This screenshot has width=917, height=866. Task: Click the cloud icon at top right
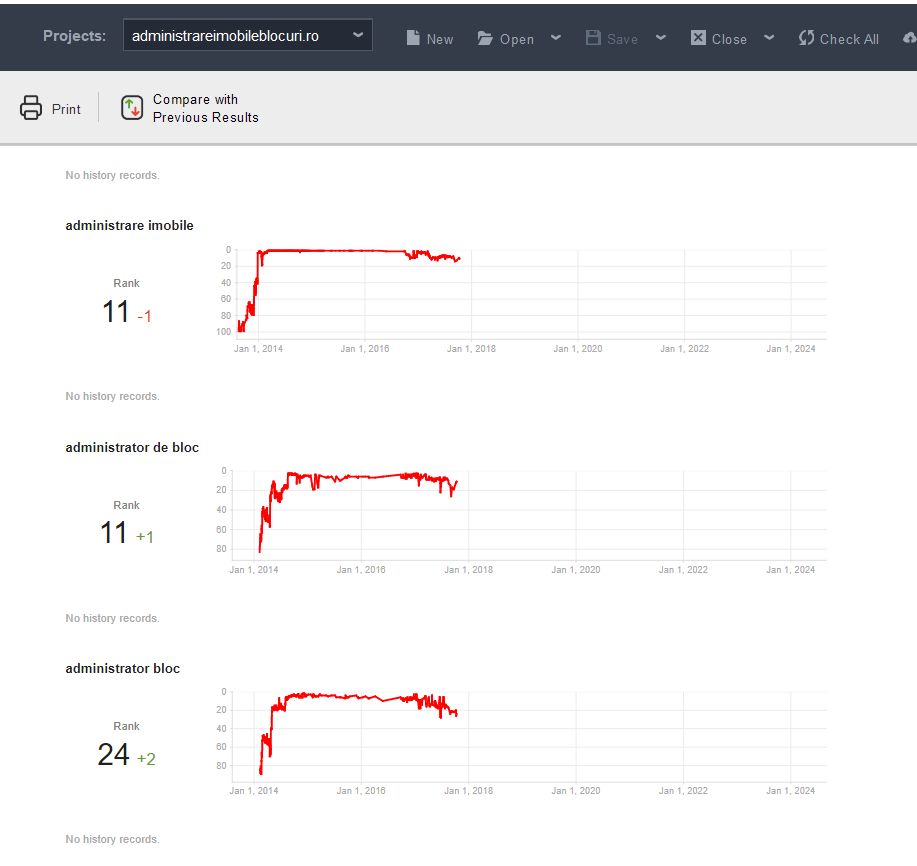pyautogui.click(x=910, y=37)
